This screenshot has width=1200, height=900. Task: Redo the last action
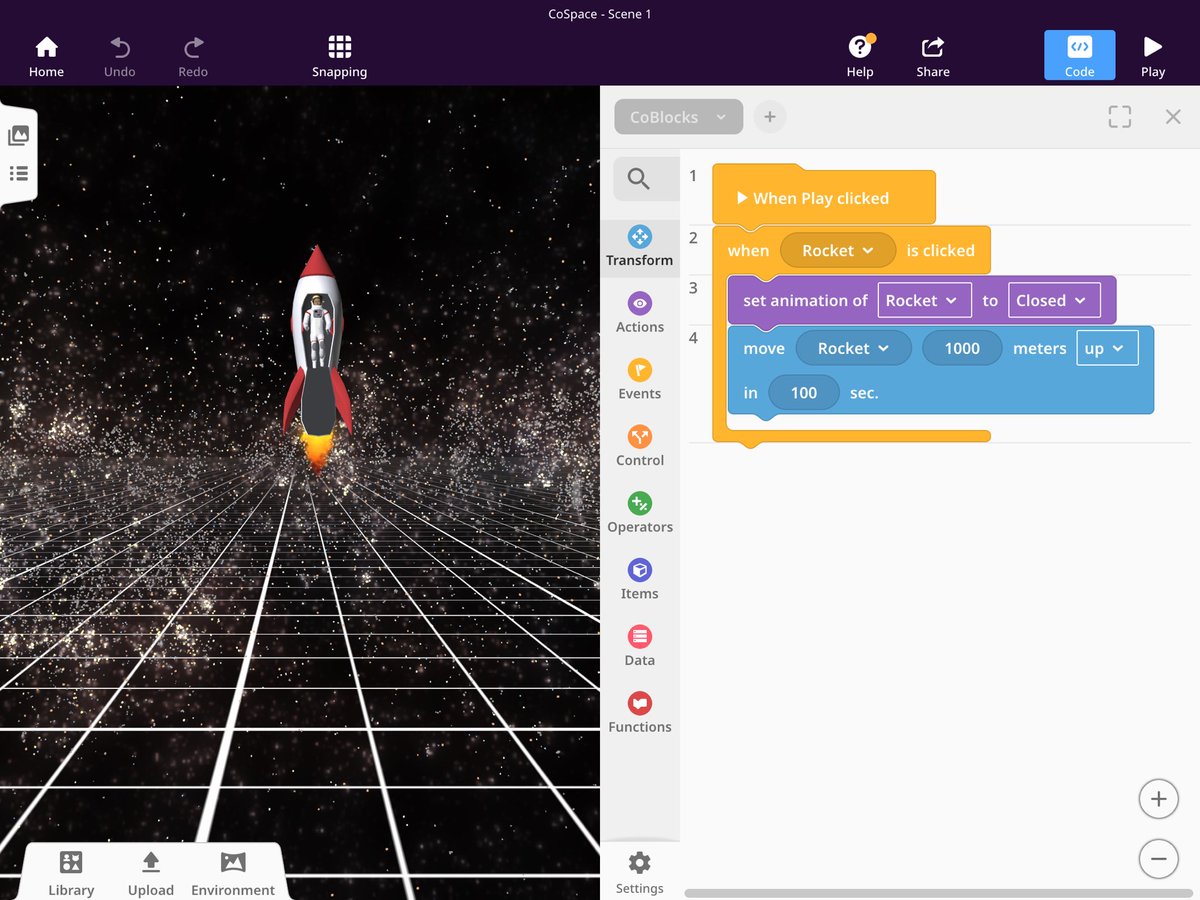(193, 57)
